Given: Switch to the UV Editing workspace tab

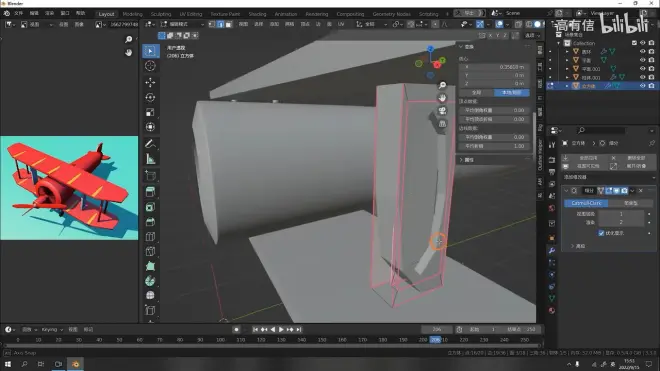Looking at the screenshot, I should coord(191,14).
